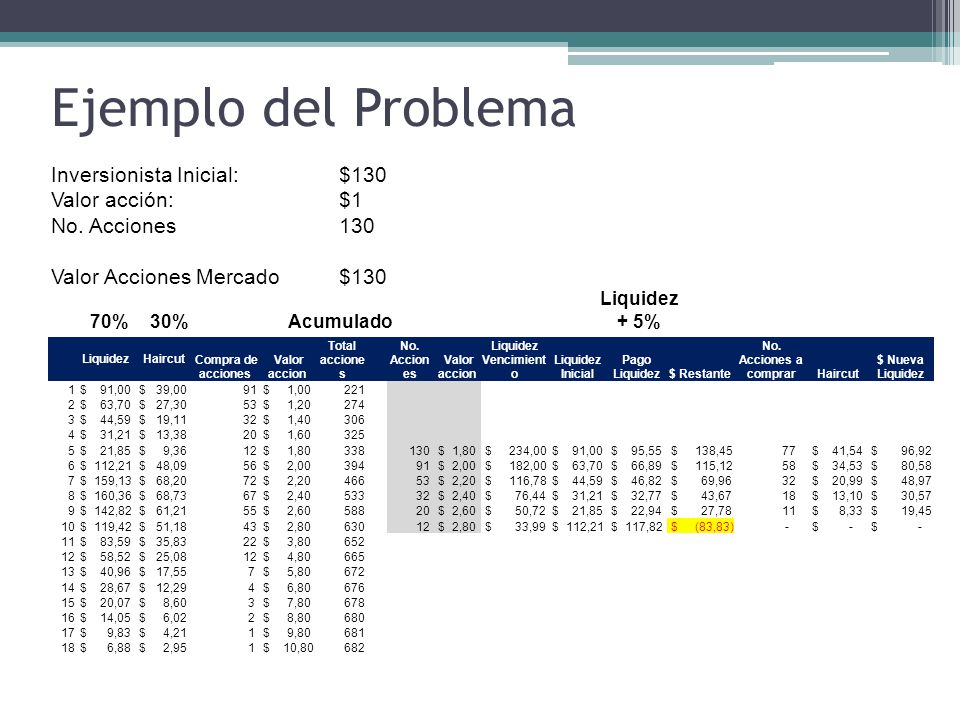Image resolution: width=960 pixels, height=720 pixels.
Task: Select the valor accion cell "10,80"
Action: coord(298,648)
